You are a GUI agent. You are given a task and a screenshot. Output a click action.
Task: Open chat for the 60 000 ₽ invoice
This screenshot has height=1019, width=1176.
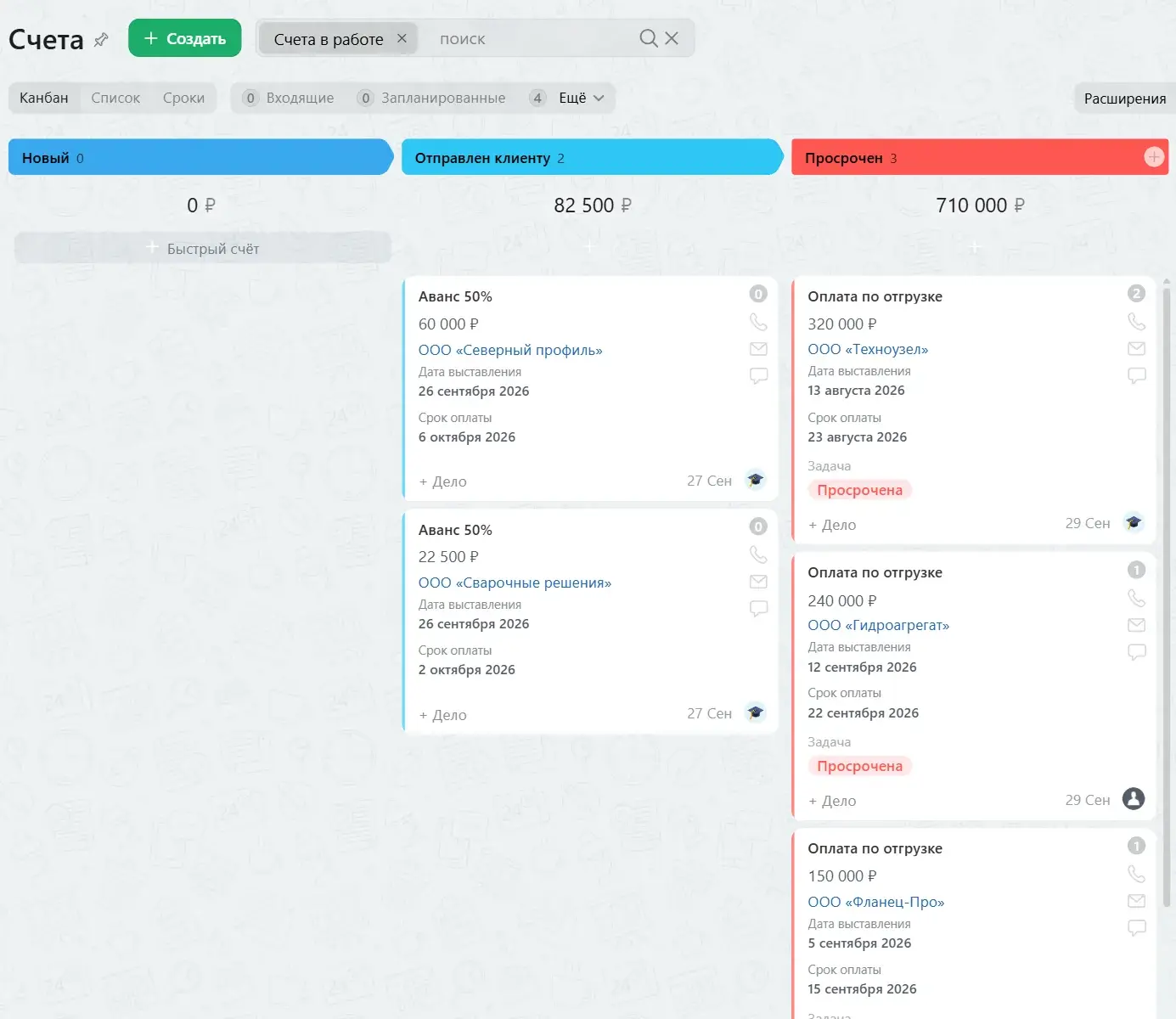[x=758, y=375]
